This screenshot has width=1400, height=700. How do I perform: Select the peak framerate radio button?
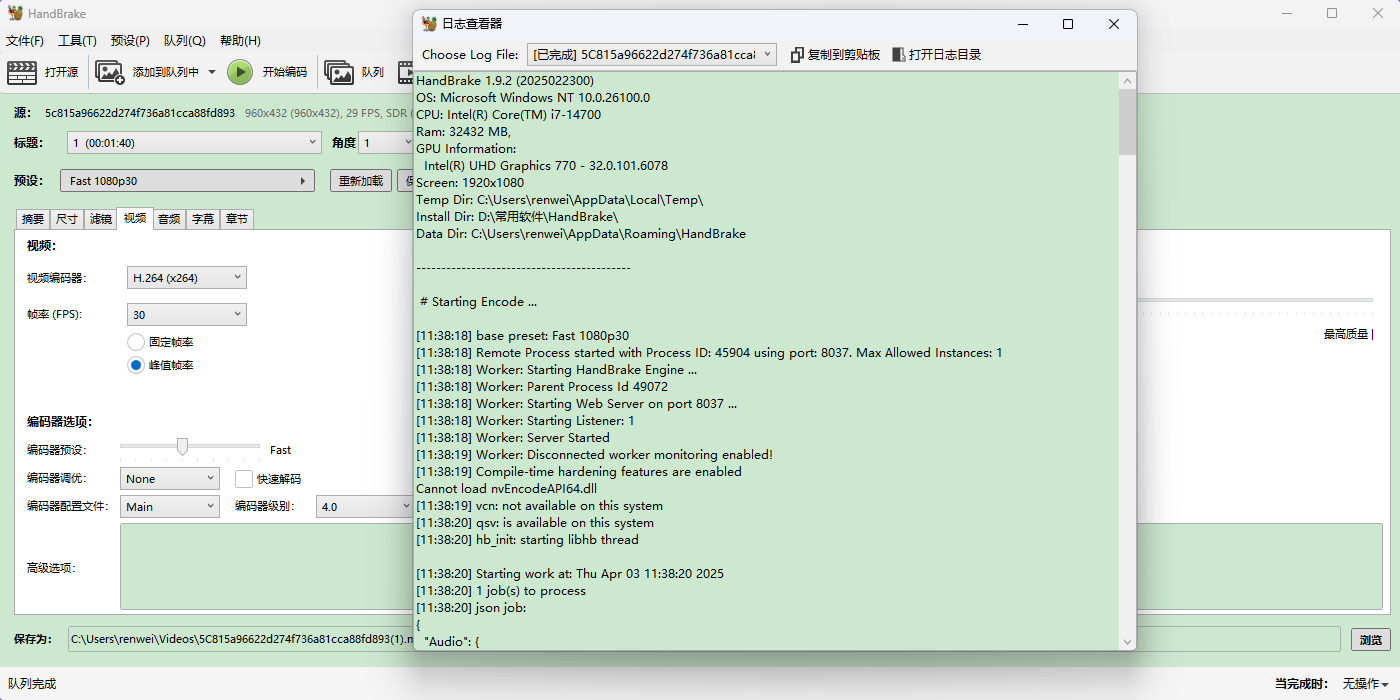click(x=136, y=365)
